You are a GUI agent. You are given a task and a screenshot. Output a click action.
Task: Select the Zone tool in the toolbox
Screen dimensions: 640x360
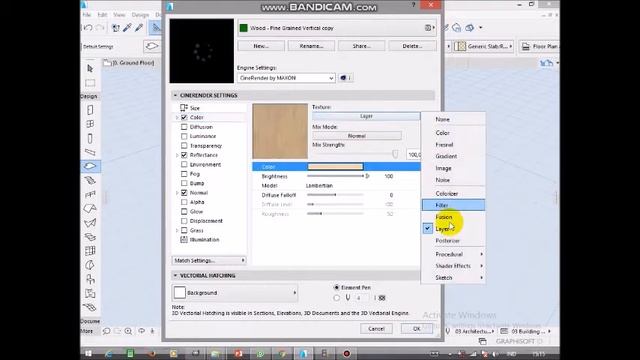click(90, 293)
